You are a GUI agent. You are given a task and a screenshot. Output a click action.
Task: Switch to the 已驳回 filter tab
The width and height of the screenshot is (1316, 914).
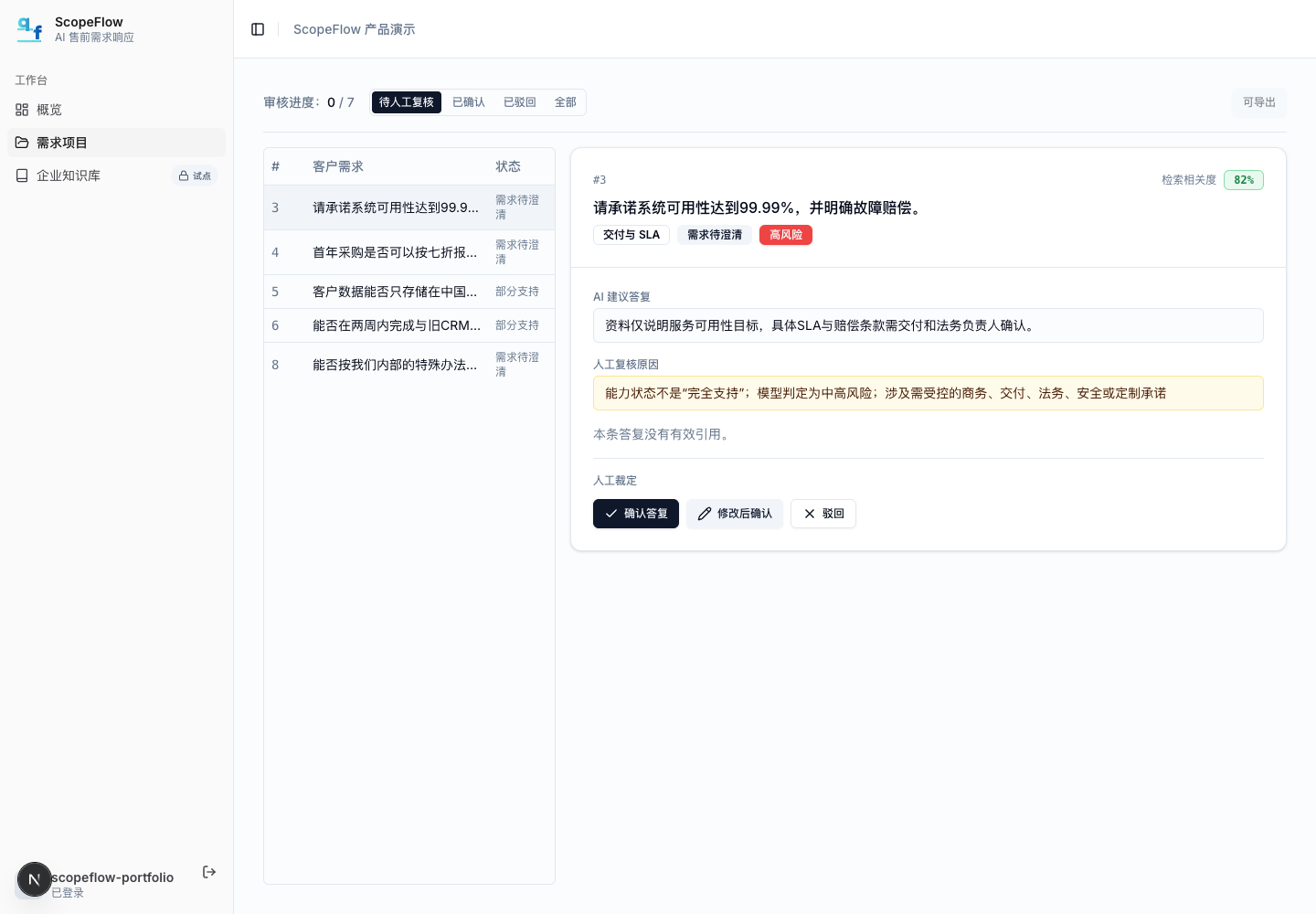tap(520, 102)
